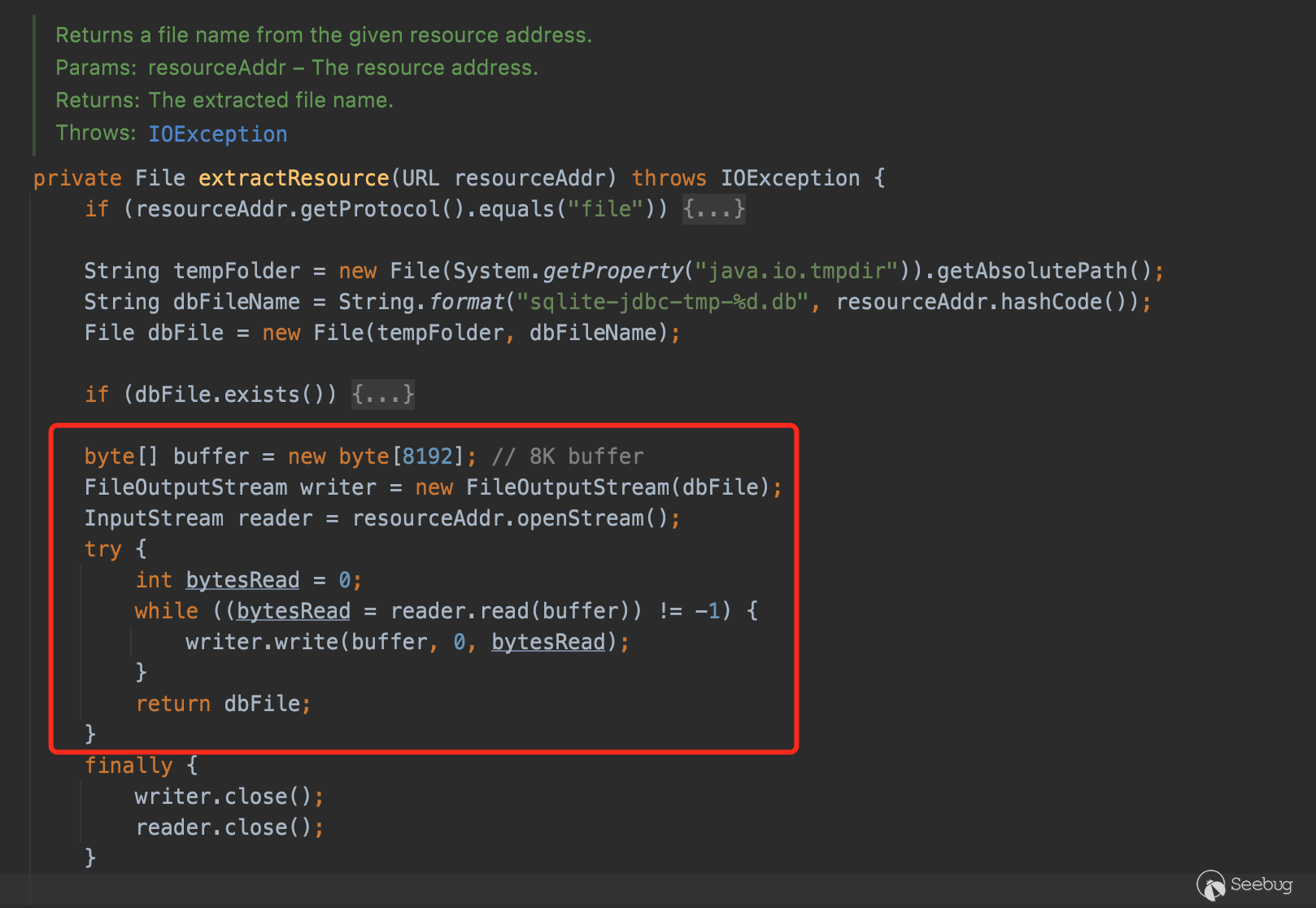This screenshot has height=908, width=1316.
Task: Click the 'try' keyword
Action: pyautogui.click(x=103, y=549)
